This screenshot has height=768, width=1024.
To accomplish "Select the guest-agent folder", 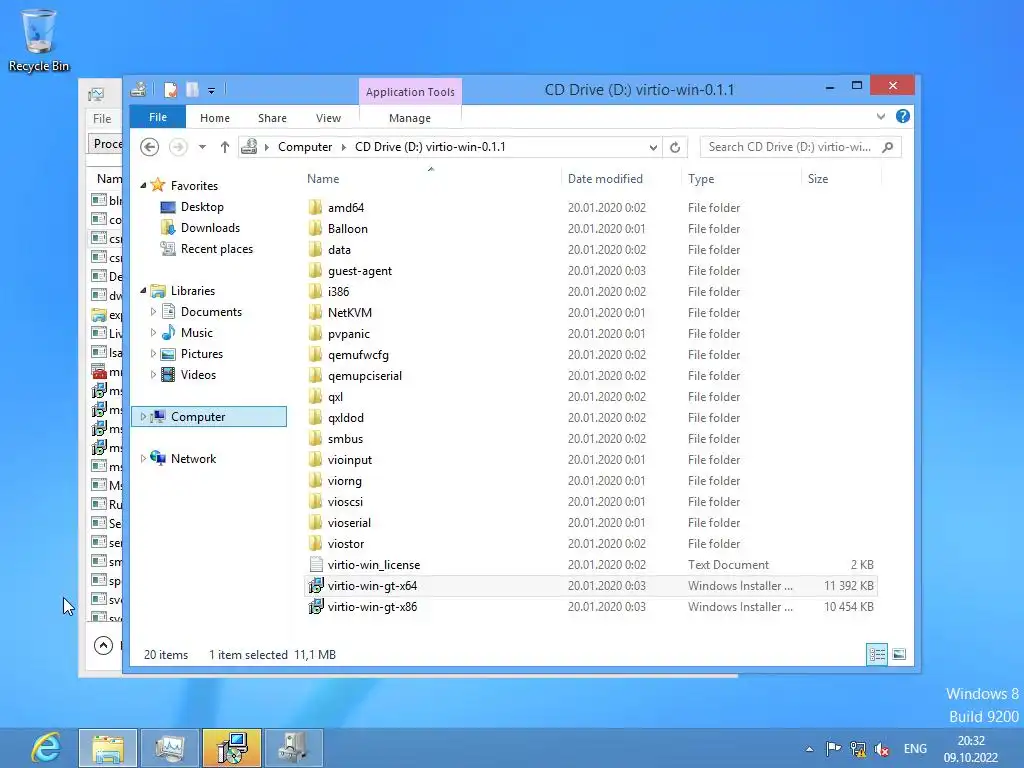I will coord(360,270).
